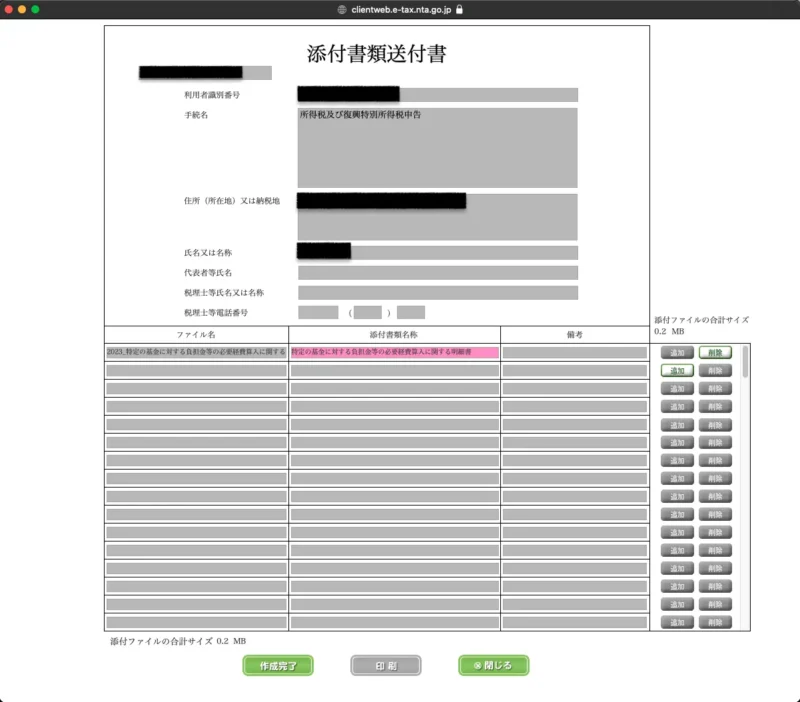Click the 税理士等氏名又は名称 field
800x702 pixels.
click(438, 292)
